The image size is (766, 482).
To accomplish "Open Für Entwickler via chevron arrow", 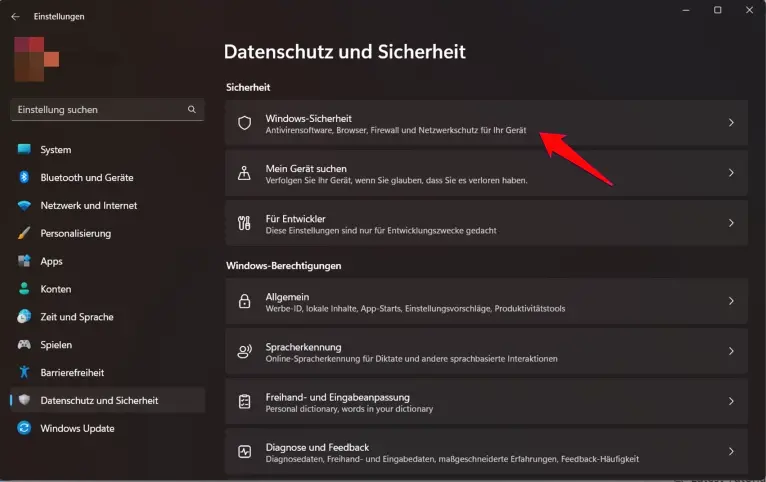I will [x=731, y=223].
